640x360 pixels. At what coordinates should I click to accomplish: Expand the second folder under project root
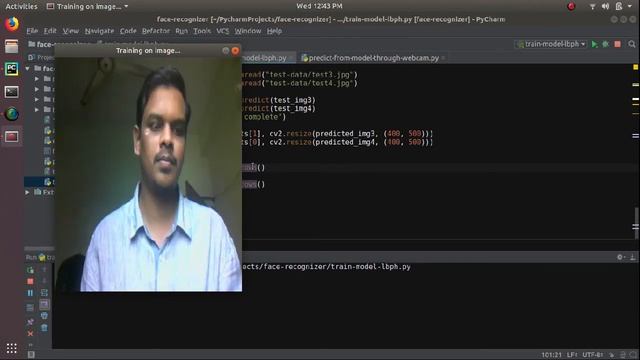point(37,89)
